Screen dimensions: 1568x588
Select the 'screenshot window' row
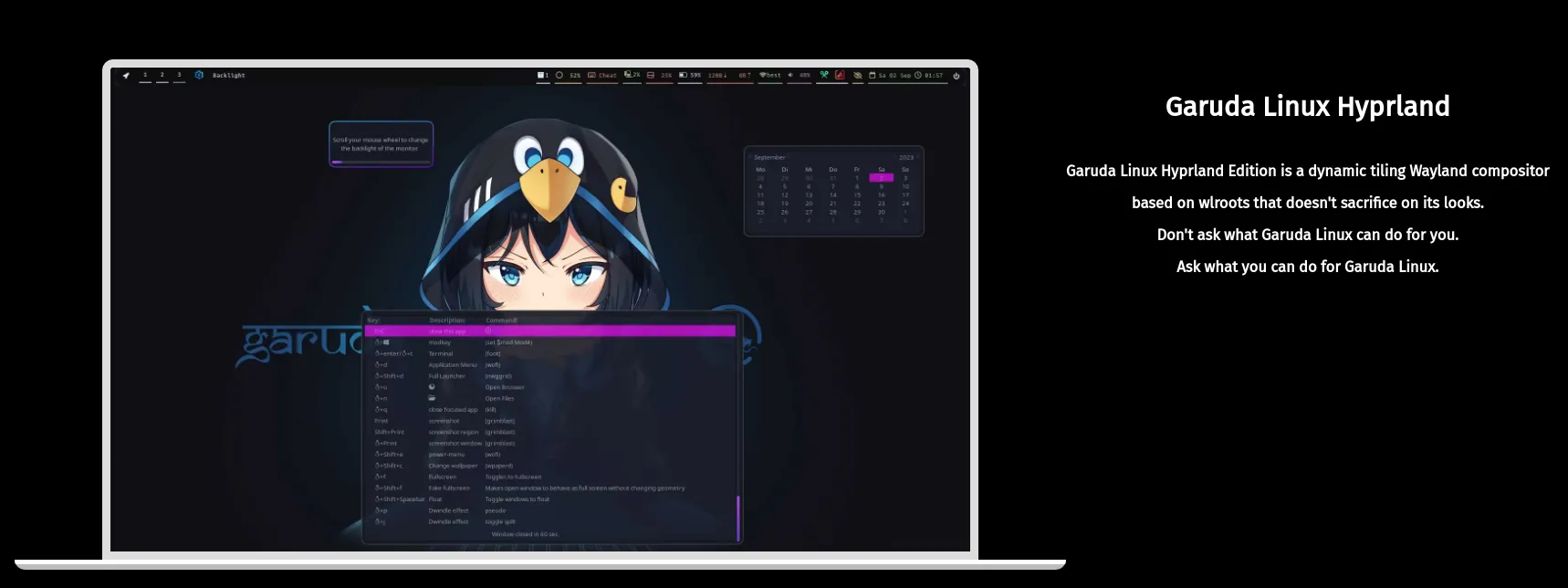pyautogui.click(x=550, y=443)
